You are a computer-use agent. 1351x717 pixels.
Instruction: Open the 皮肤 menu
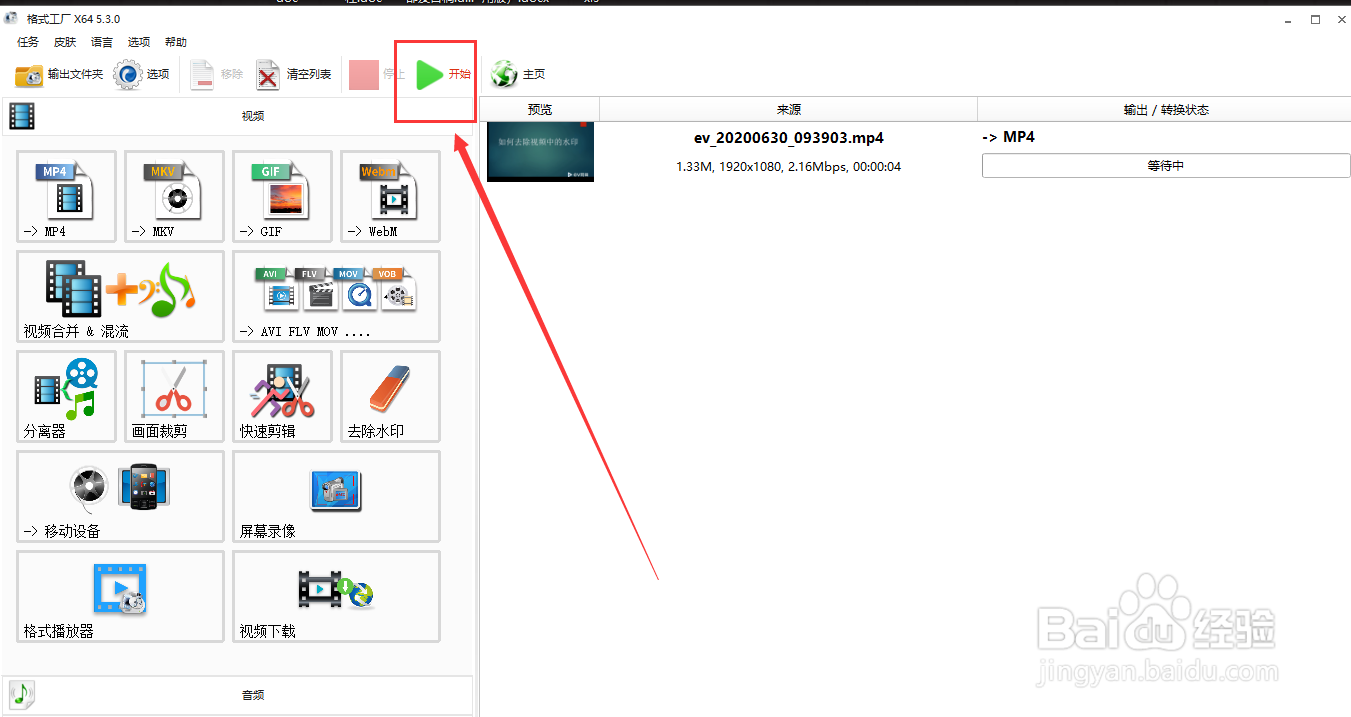(65, 42)
